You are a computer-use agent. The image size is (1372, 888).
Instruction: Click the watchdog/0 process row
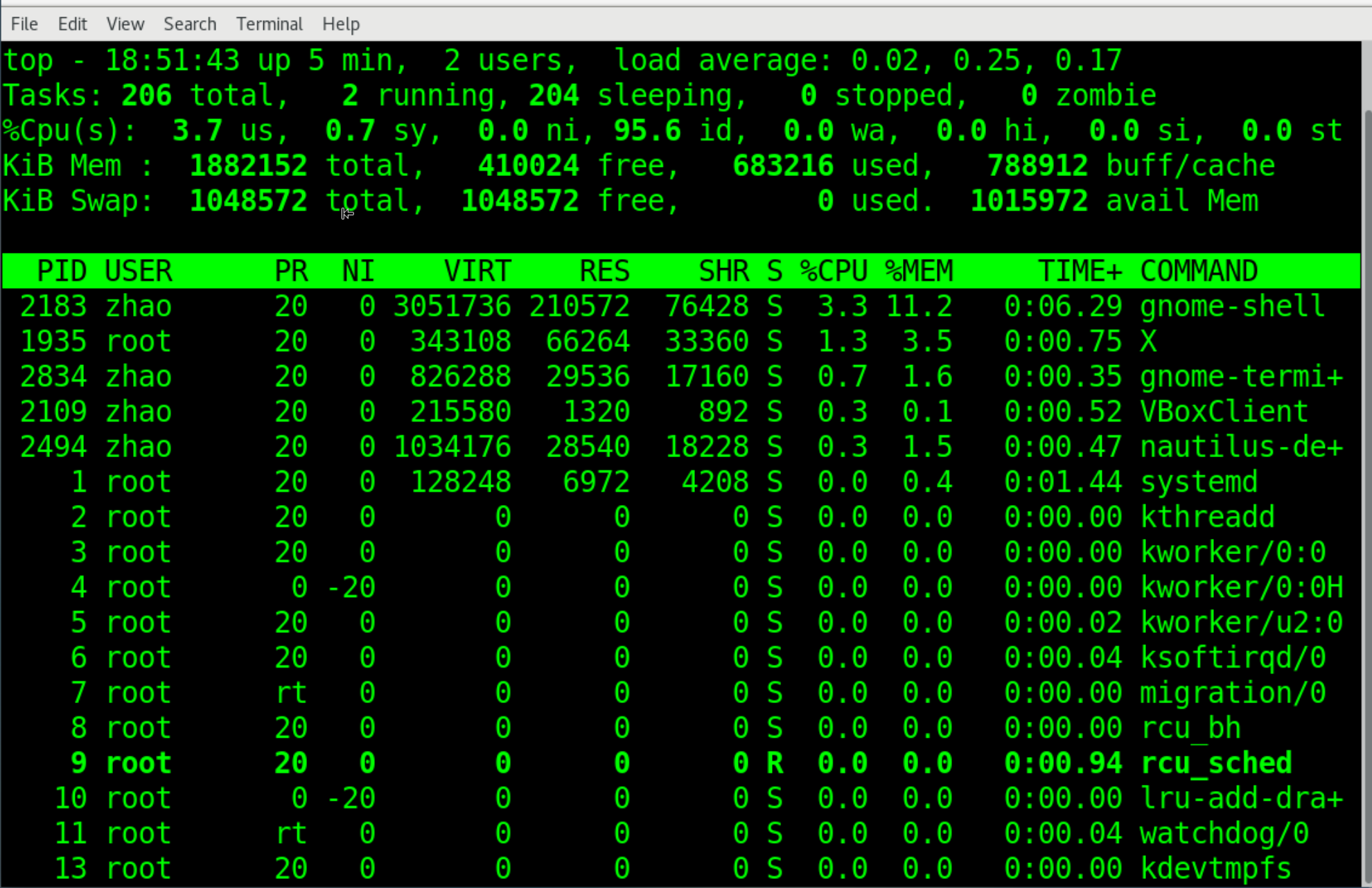pos(1224,833)
